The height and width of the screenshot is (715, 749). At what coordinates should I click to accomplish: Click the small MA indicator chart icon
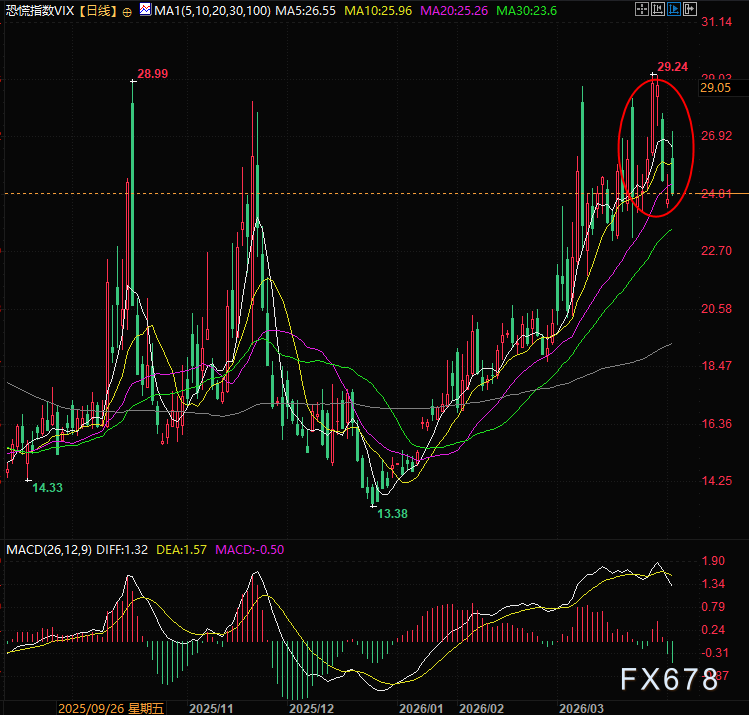coord(144,12)
